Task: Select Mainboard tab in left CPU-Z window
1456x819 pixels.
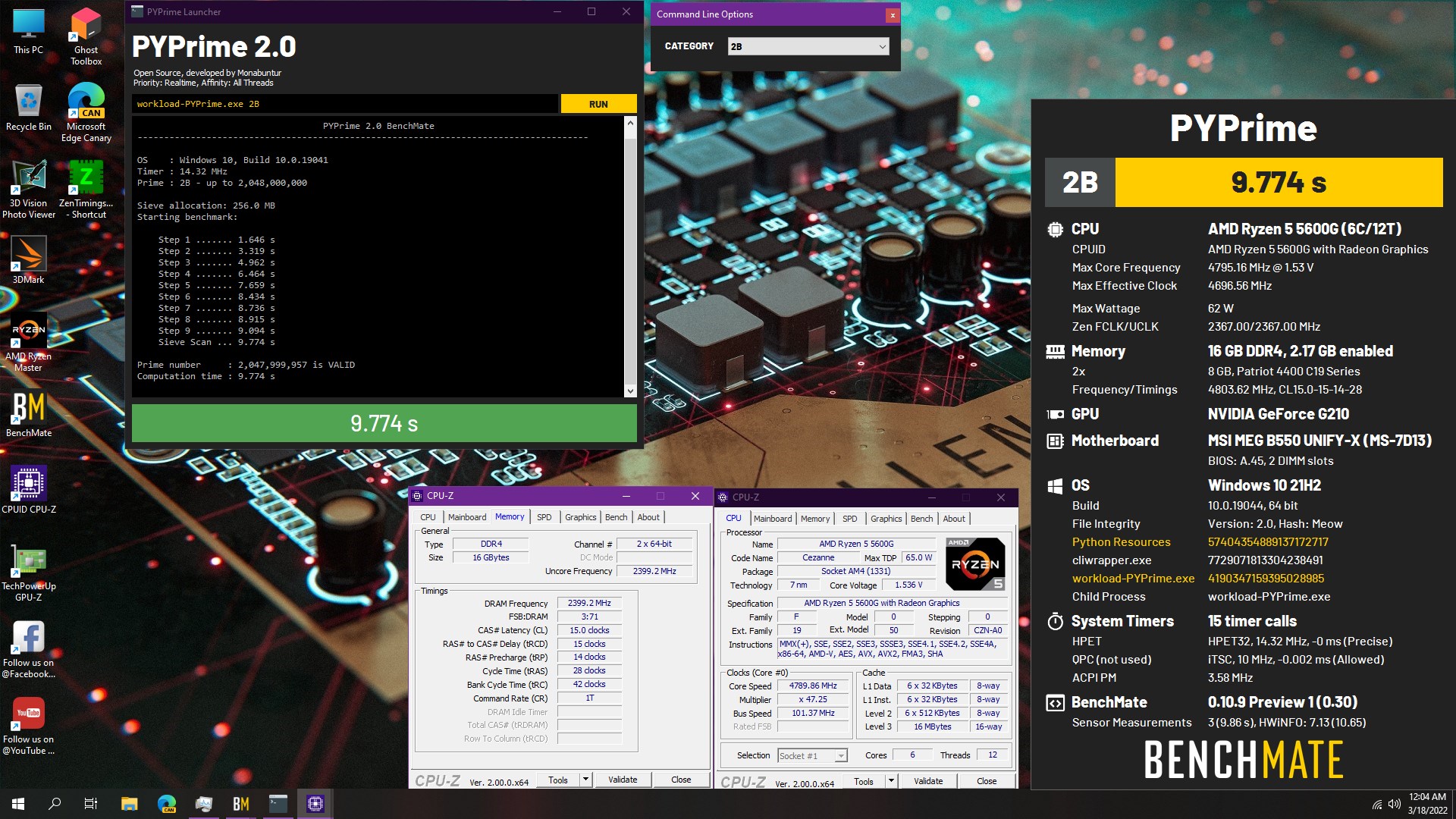Action: pyautogui.click(x=467, y=517)
